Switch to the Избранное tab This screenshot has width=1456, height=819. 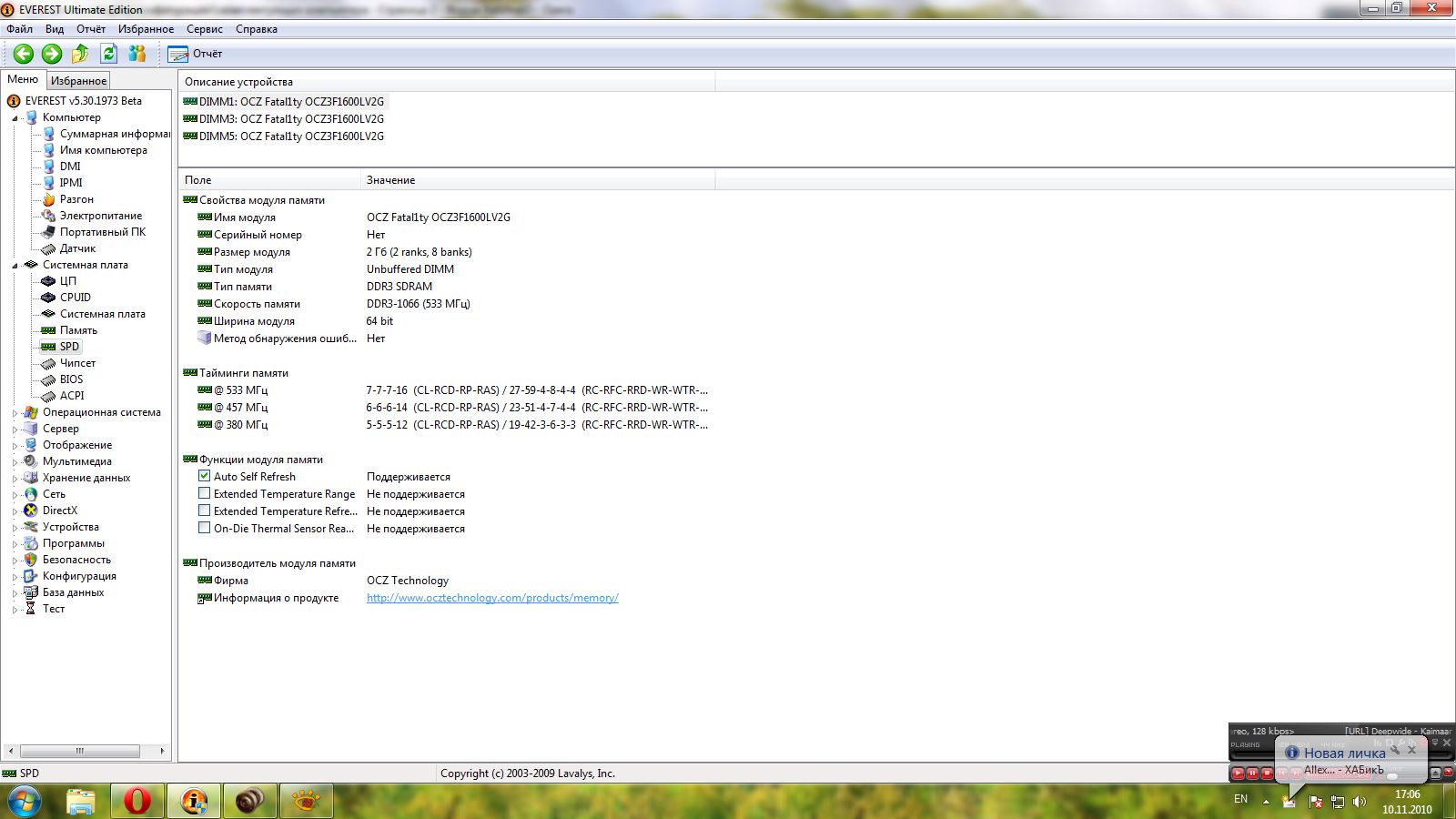coord(78,81)
